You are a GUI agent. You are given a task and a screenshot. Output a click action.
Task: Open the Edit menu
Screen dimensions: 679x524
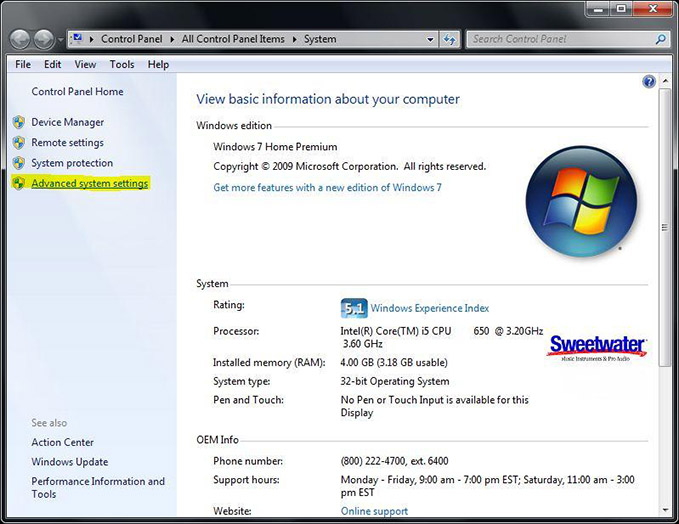pos(52,65)
